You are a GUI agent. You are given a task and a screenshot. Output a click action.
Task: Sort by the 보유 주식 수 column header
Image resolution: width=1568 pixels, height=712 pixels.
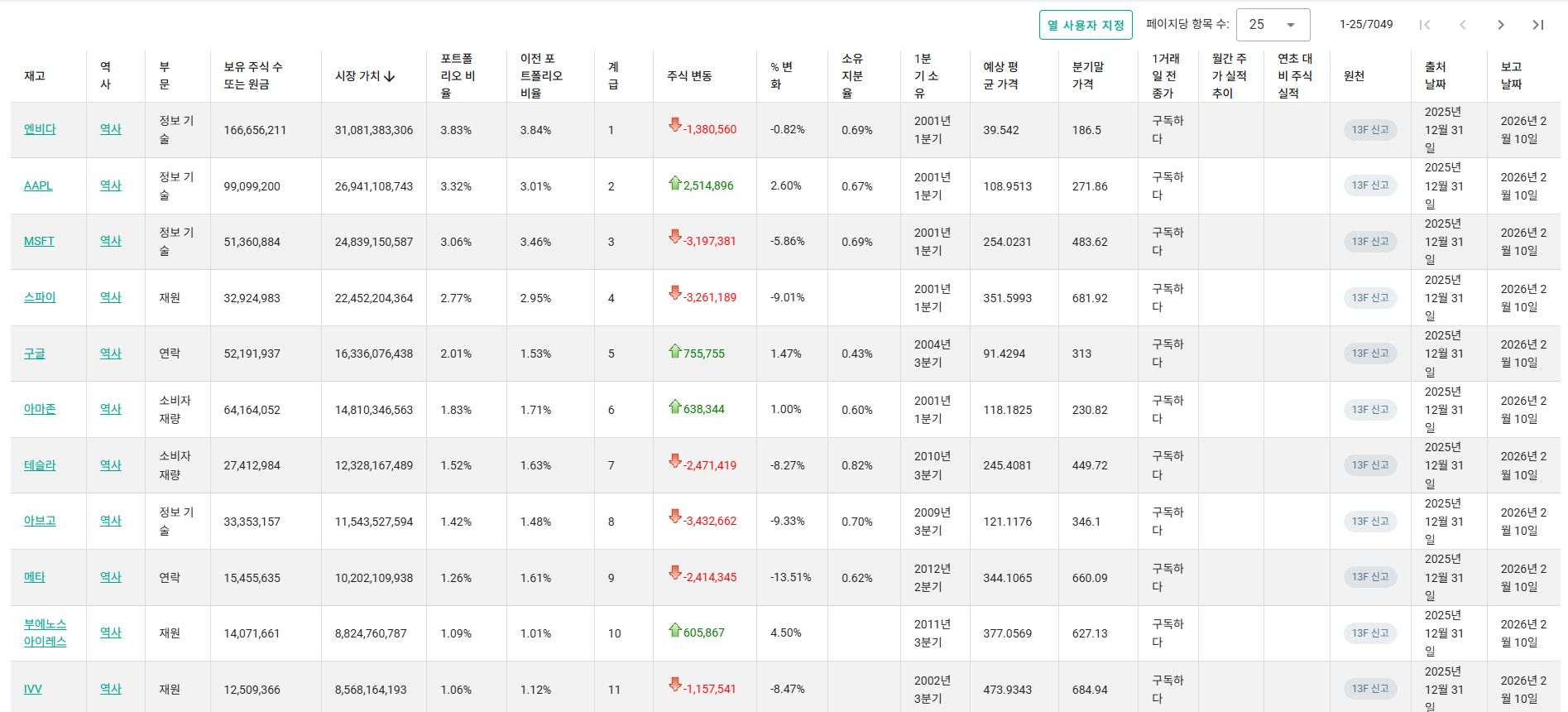click(252, 75)
